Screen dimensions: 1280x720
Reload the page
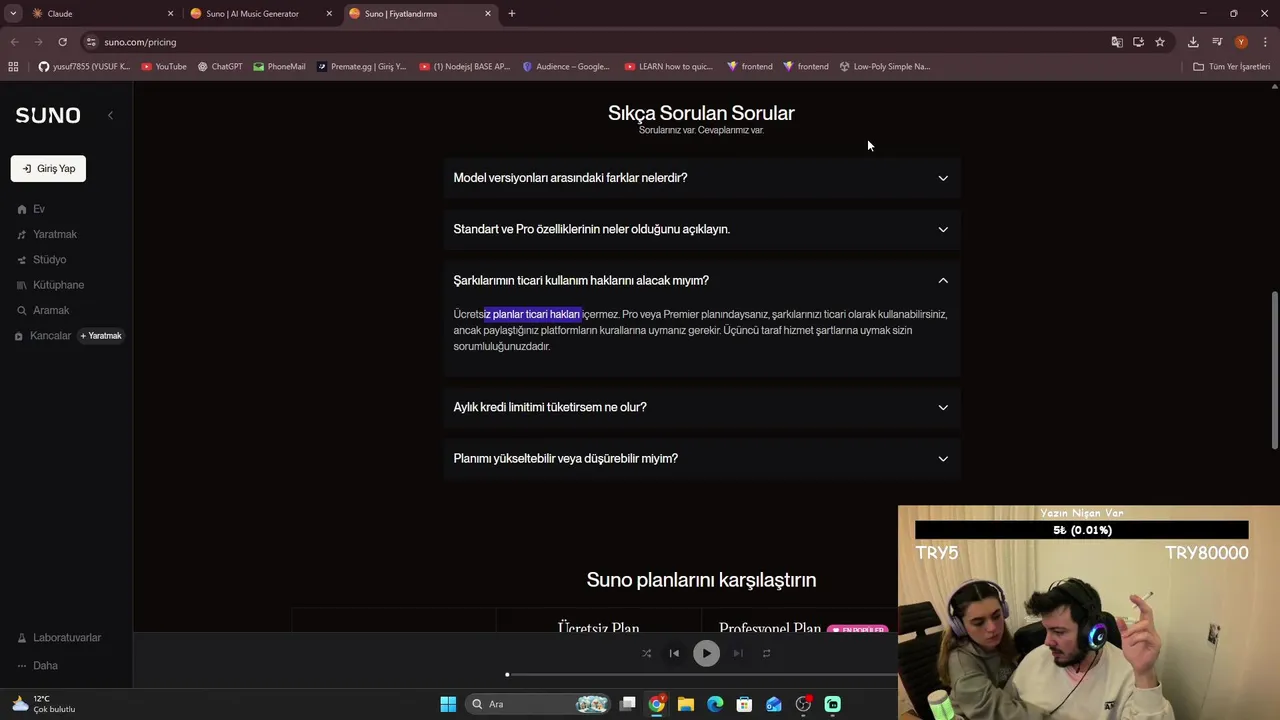click(x=62, y=42)
